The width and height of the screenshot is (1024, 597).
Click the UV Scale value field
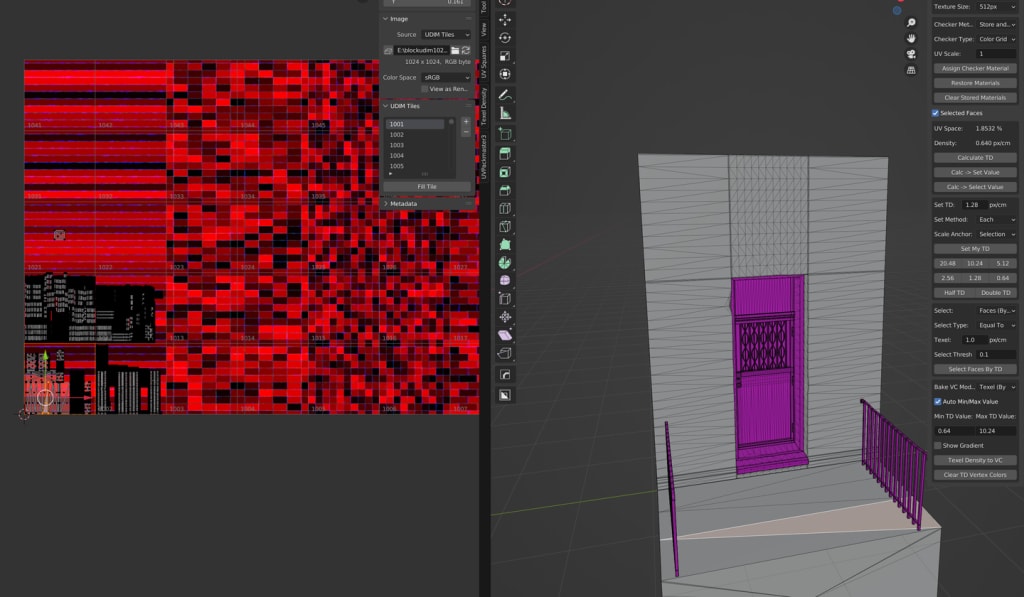997,54
